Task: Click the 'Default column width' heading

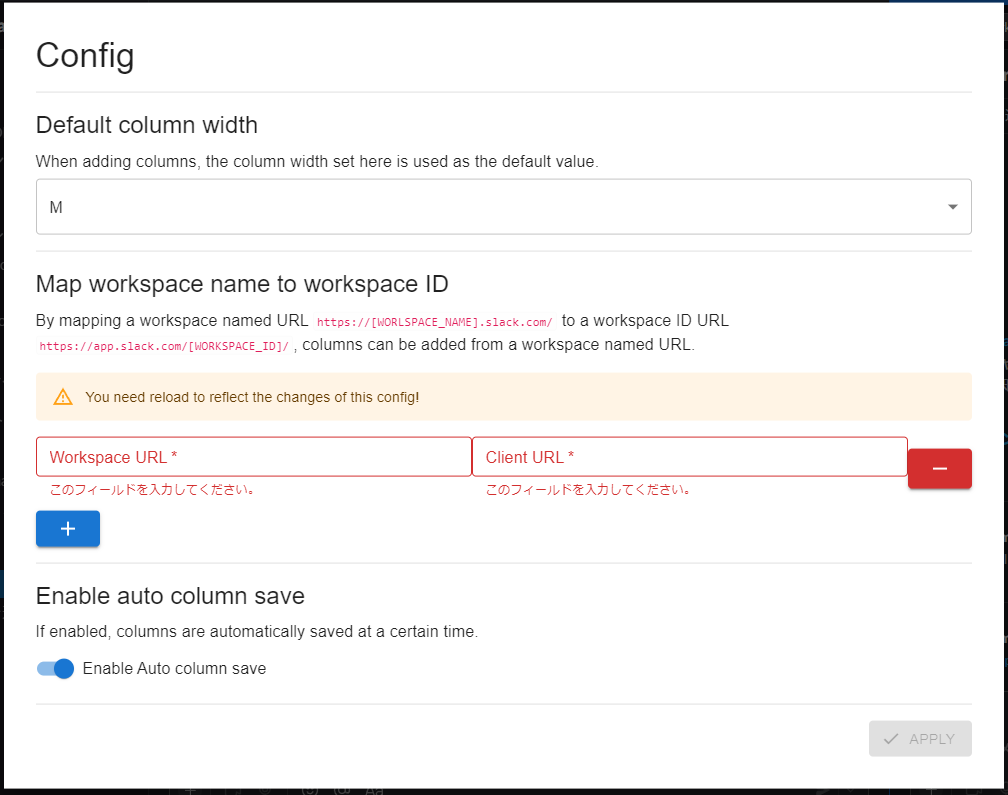Action: point(147,125)
